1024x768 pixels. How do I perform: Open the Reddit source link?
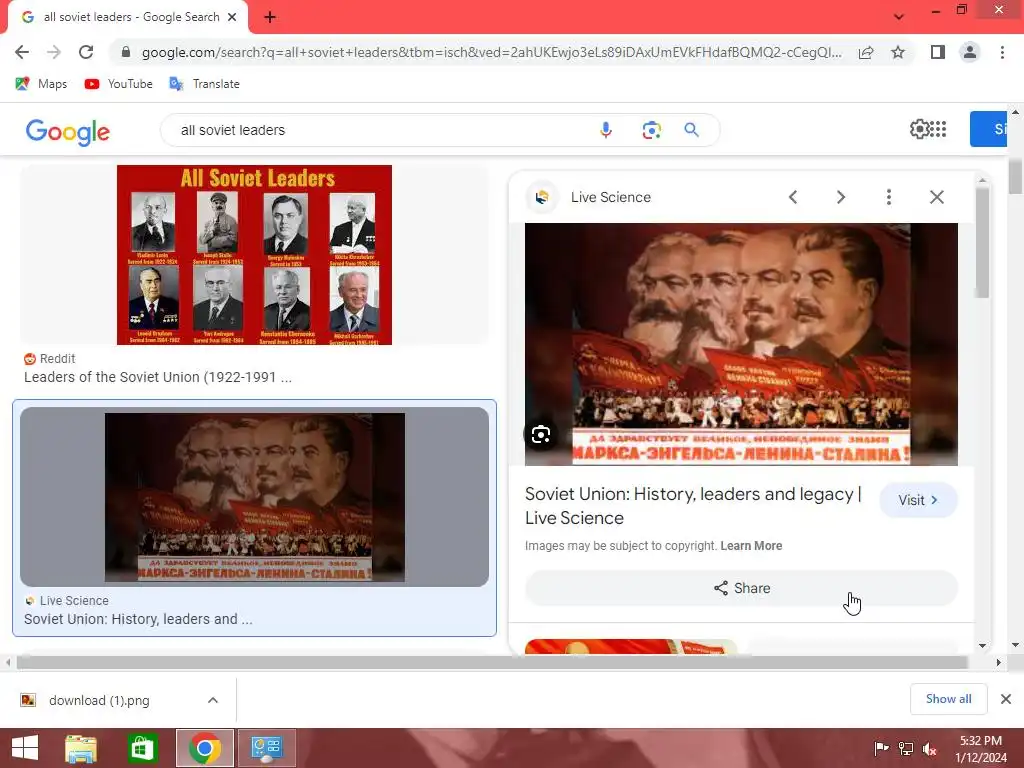pos(50,359)
